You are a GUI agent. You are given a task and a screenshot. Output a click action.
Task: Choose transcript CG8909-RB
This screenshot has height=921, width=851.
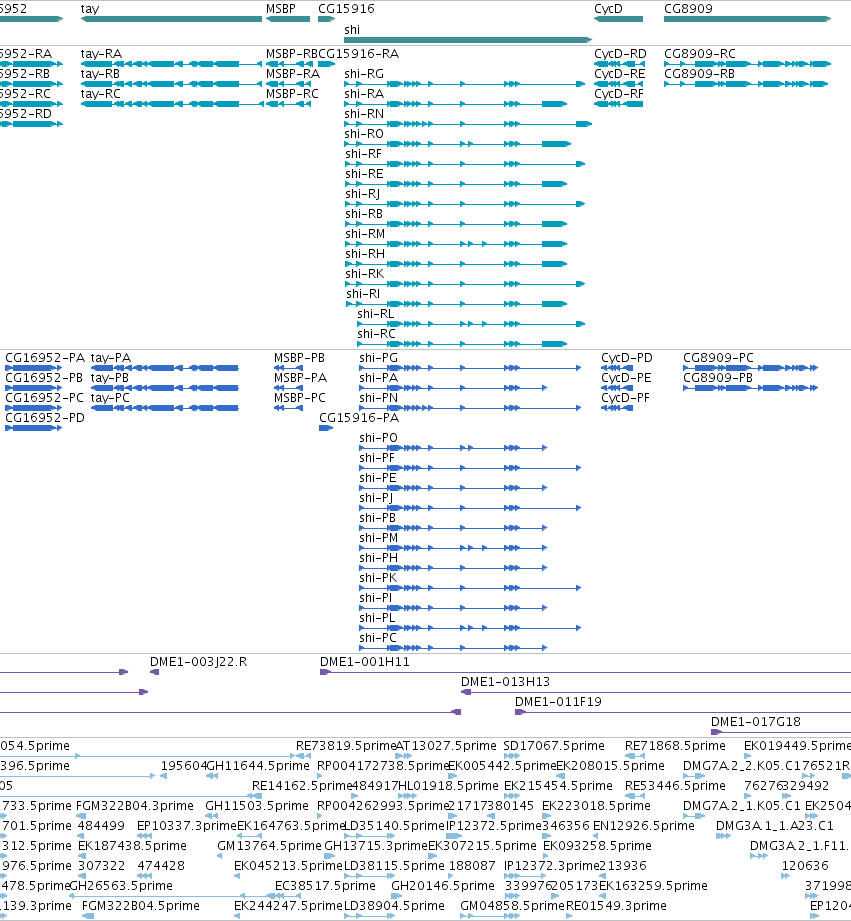(x=699, y=74)
